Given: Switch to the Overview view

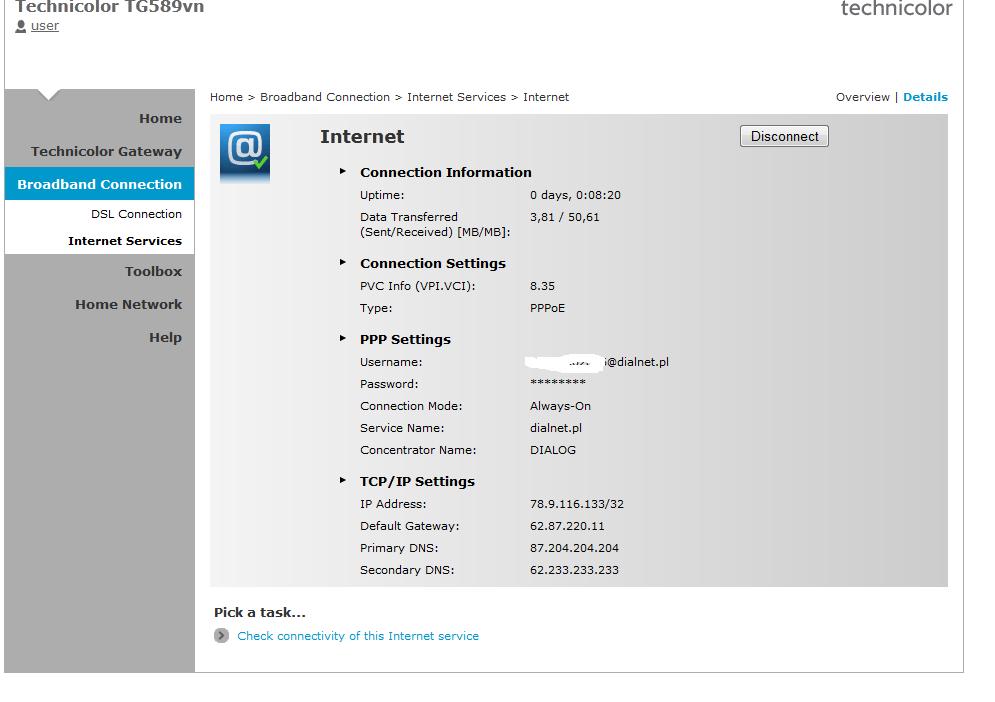Looking at the screenshot, I should coord(862,97).
